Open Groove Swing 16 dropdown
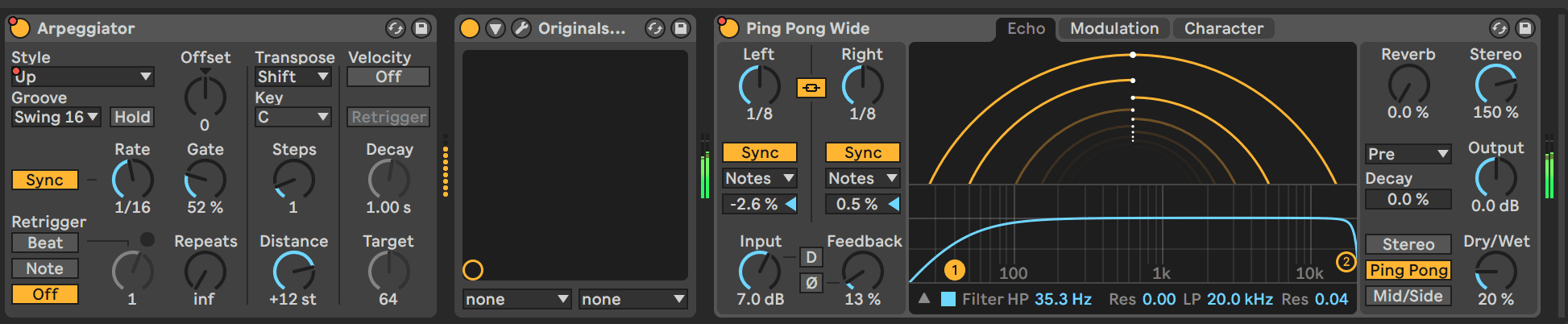 (x=56, y=117)
